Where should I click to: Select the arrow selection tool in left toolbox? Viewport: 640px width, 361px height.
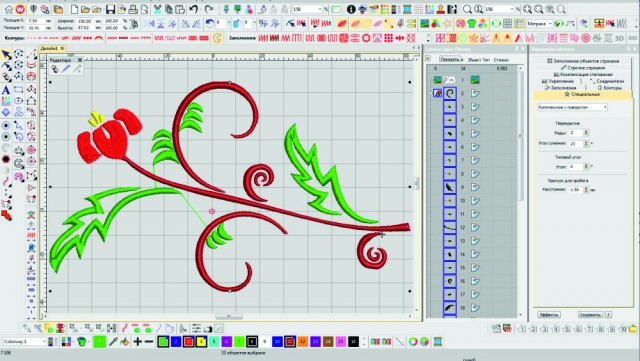pyautogui.click(x=6, y=55)
